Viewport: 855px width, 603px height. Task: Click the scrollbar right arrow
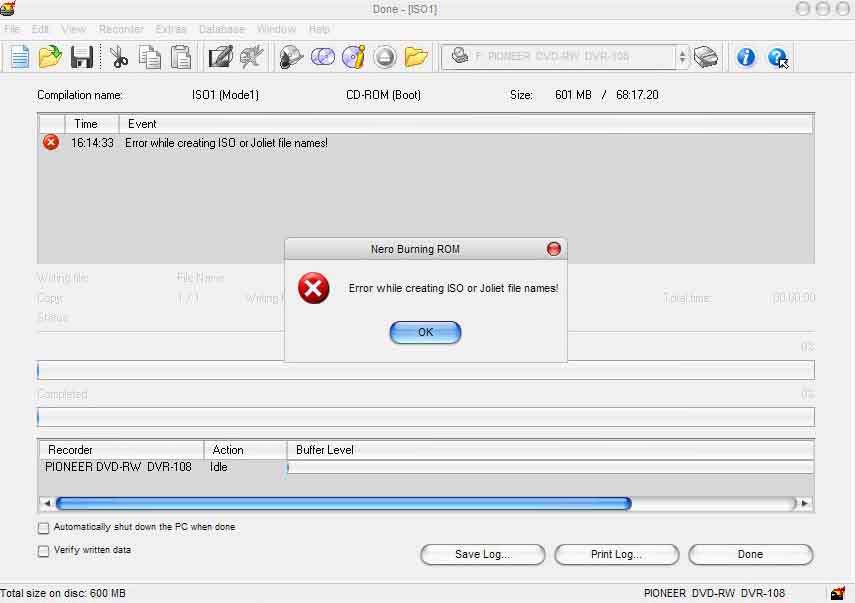pyautogui.click(x=804, y=503)
